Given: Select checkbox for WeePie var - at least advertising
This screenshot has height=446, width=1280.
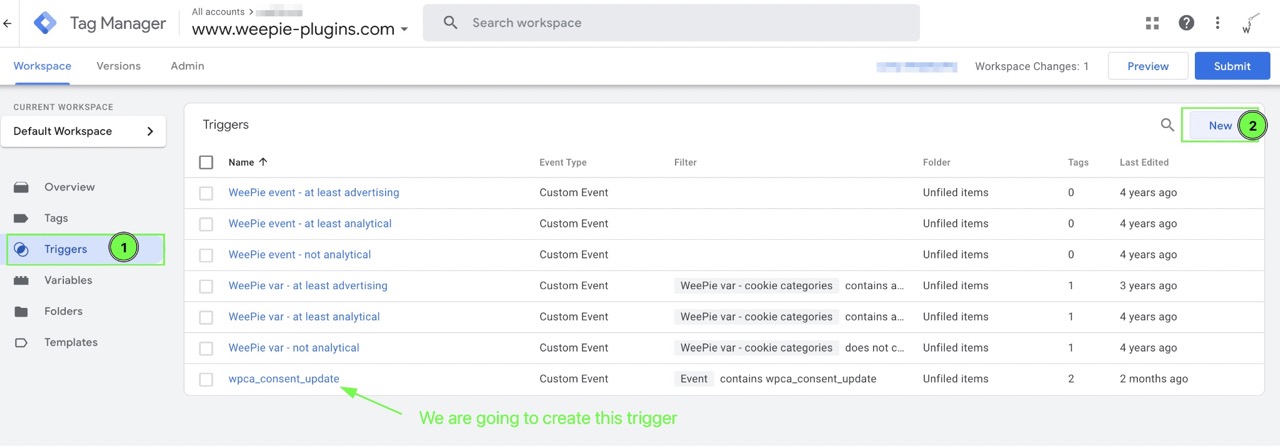Looking at the screenshot, I should [x=206, y=286].
